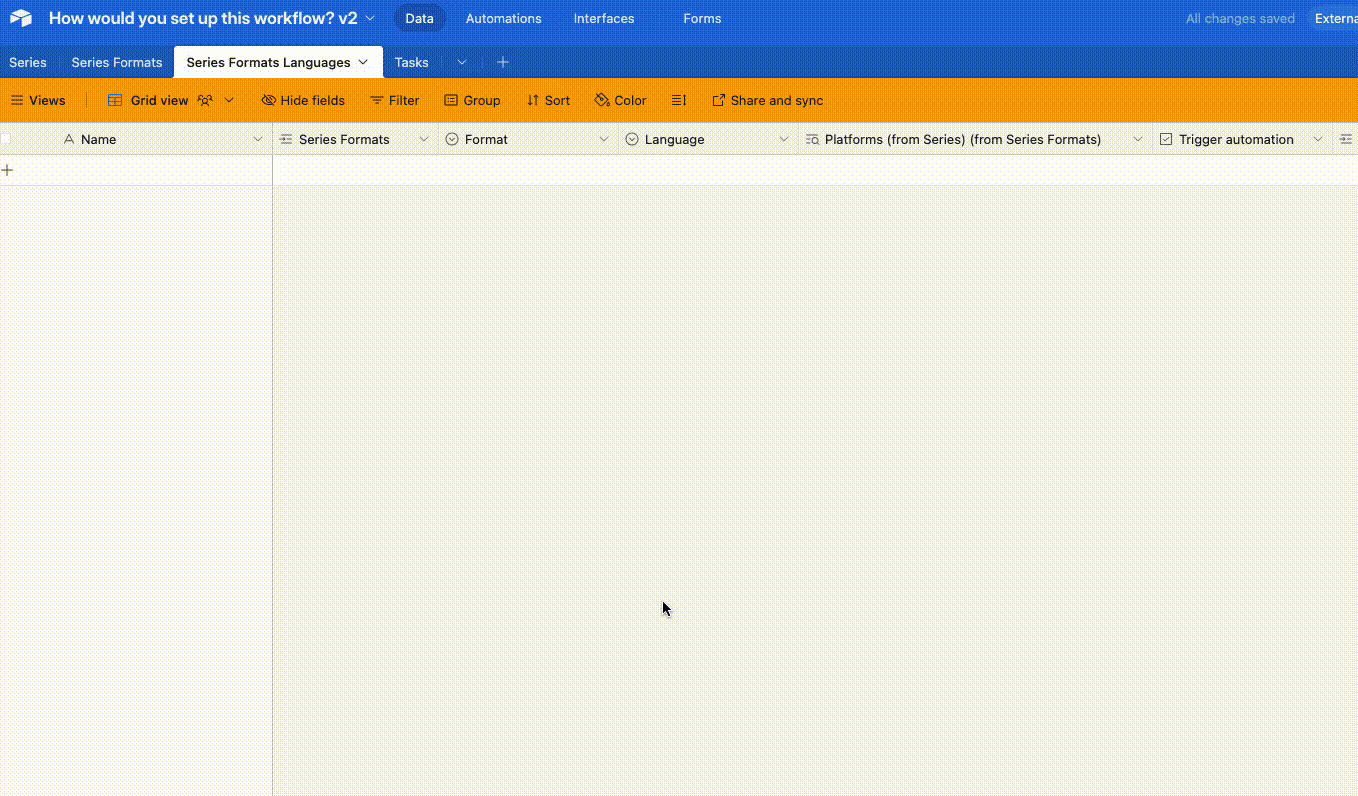The height and width of the screenshot is (796, 1358).
Task: Open the Name column dropdown arrow
Action: (x=258, y=139)
